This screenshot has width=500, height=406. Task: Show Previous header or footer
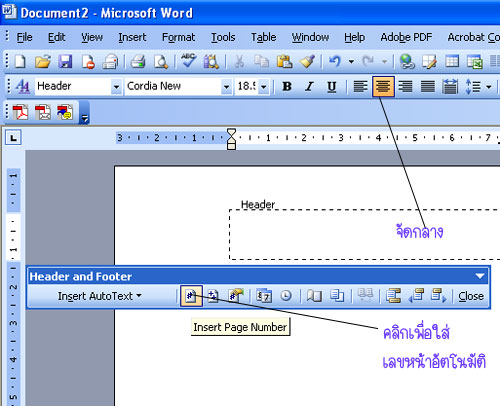[x=416, y=296]
